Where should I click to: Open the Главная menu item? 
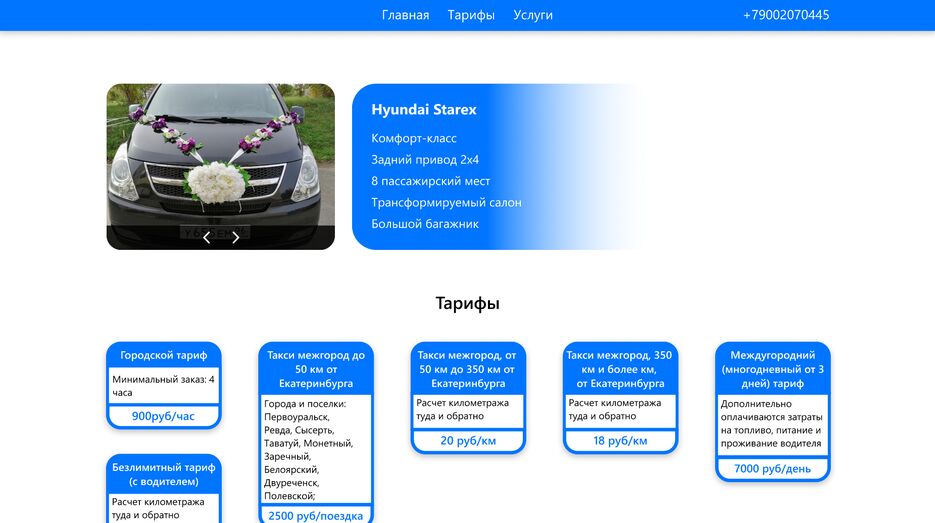pyautogui.click(x=405, y=15)
